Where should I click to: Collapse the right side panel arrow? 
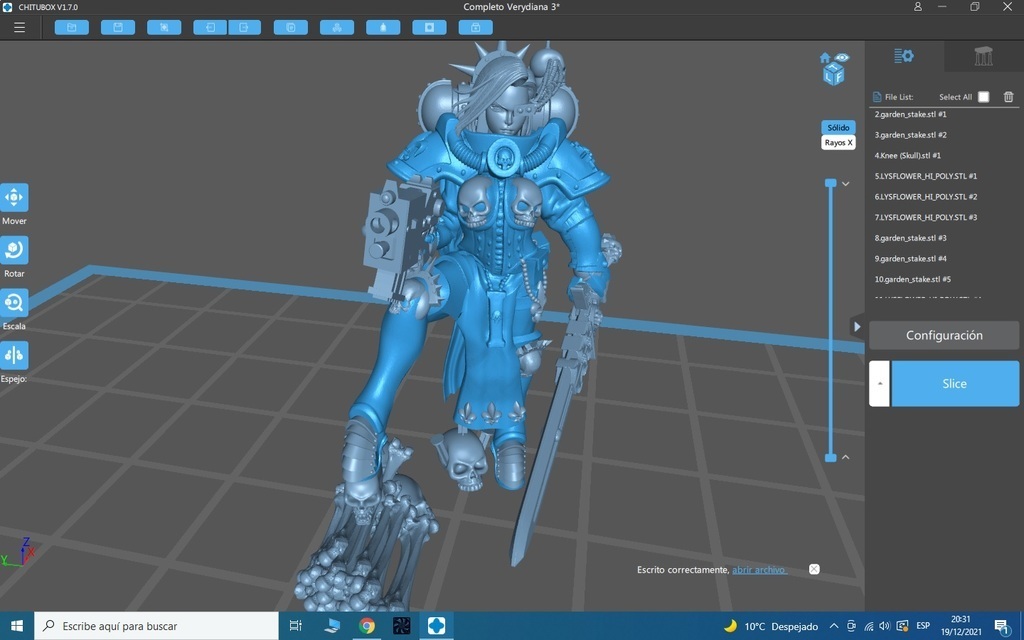point(857,327)
